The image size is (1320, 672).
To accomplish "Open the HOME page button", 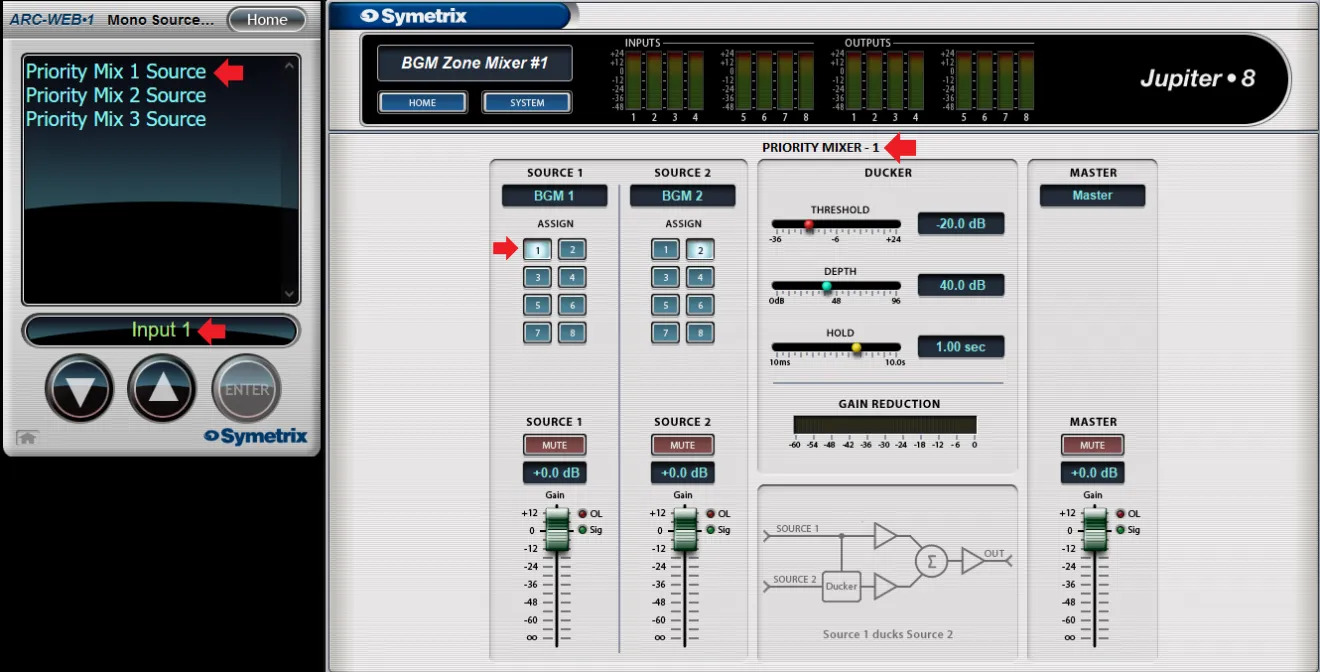I will (422, 102).
